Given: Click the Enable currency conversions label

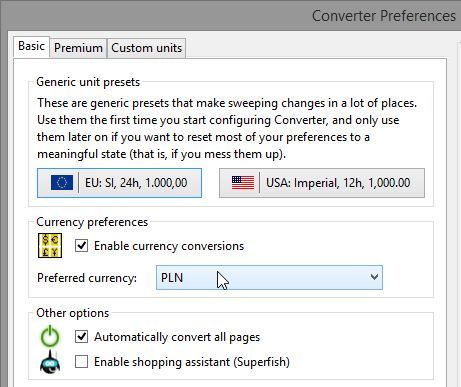Looking at the screenshot, I should [169, 246].
